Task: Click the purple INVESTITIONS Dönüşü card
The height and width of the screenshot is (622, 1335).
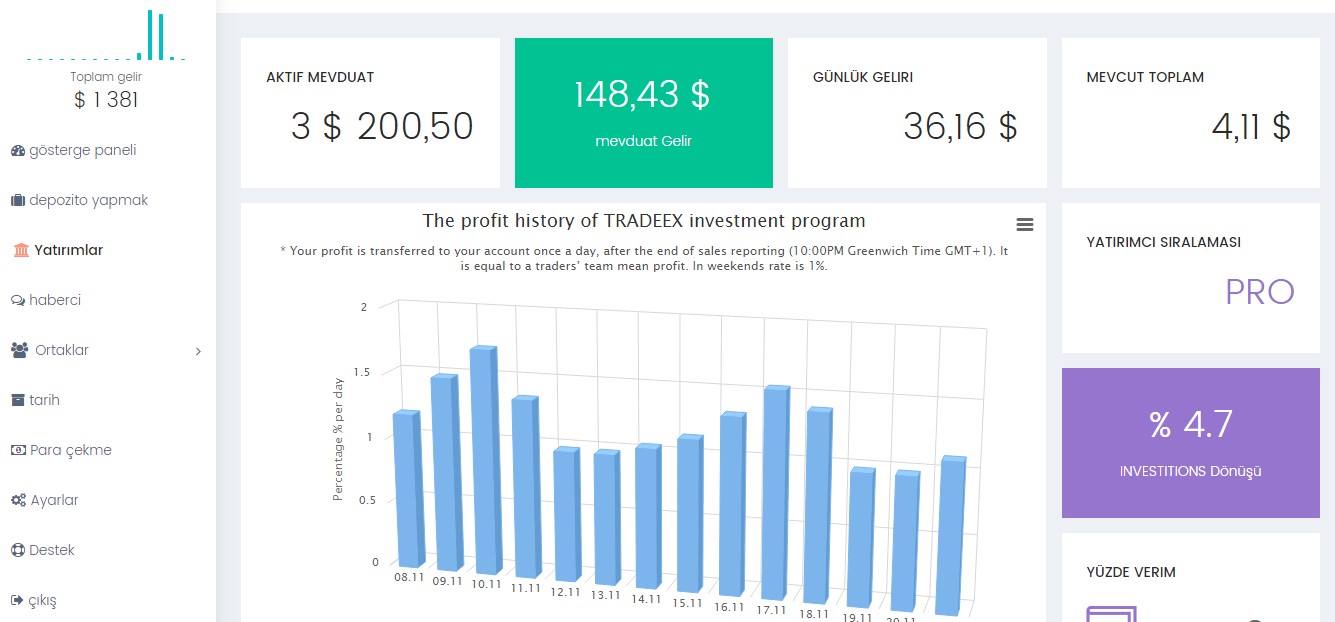Action: click(x=1191, y=443)
